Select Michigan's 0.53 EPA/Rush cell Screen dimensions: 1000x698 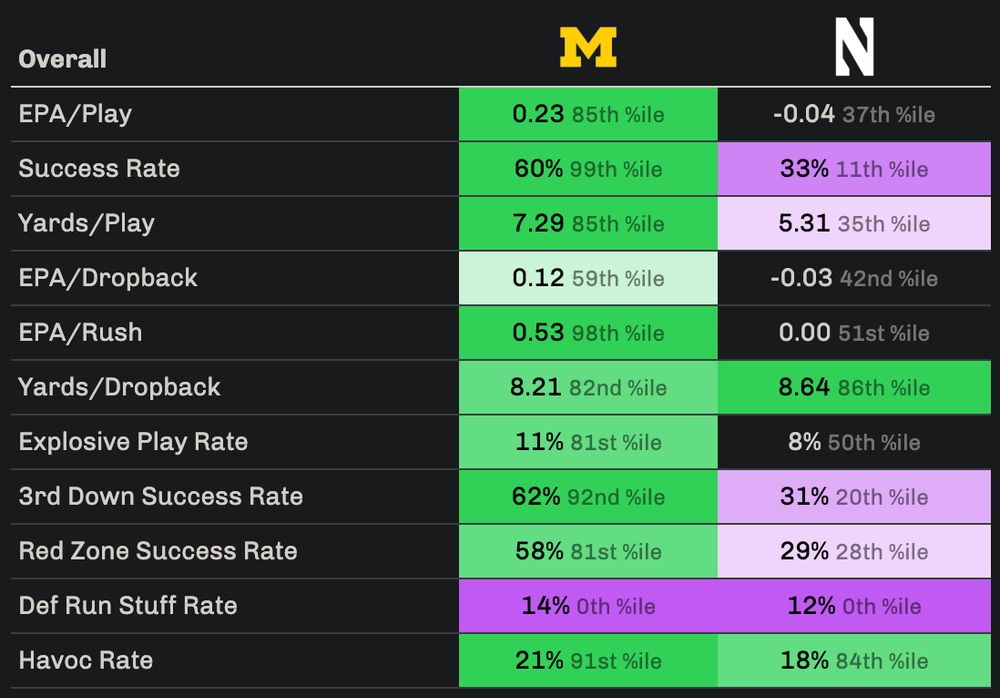coord(588,333)
